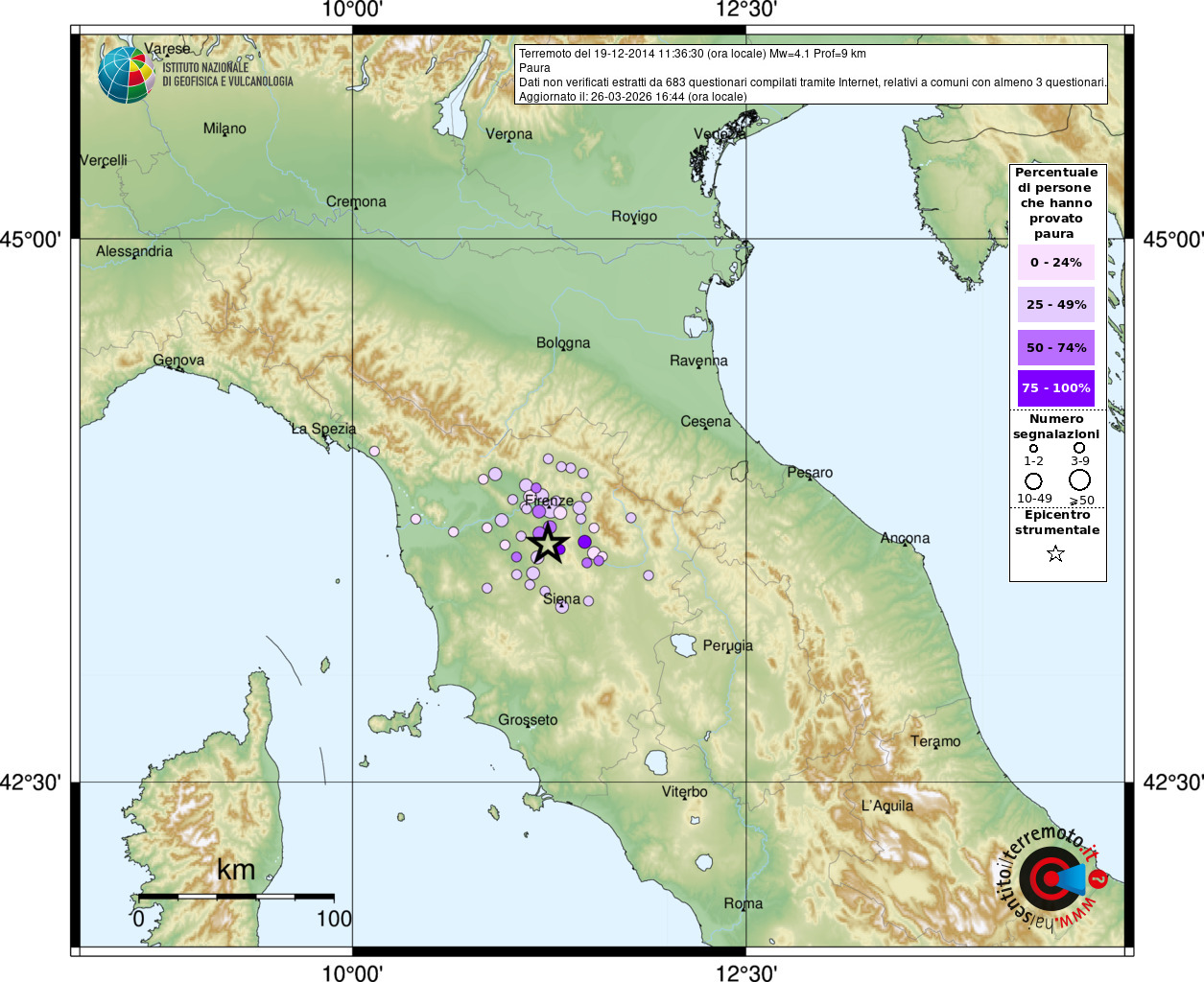Click the 10-49 reports circle in legend
Screen dimensions: 1204x982
click(x=1033, y=480)
